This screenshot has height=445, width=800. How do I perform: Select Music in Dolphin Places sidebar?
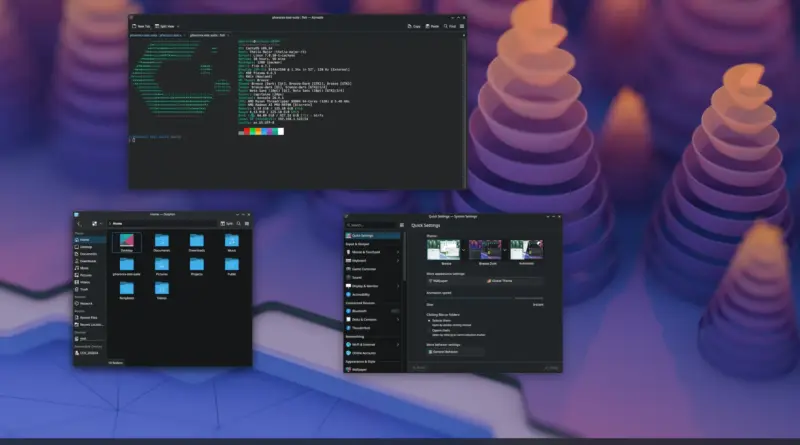coord(89,268)
